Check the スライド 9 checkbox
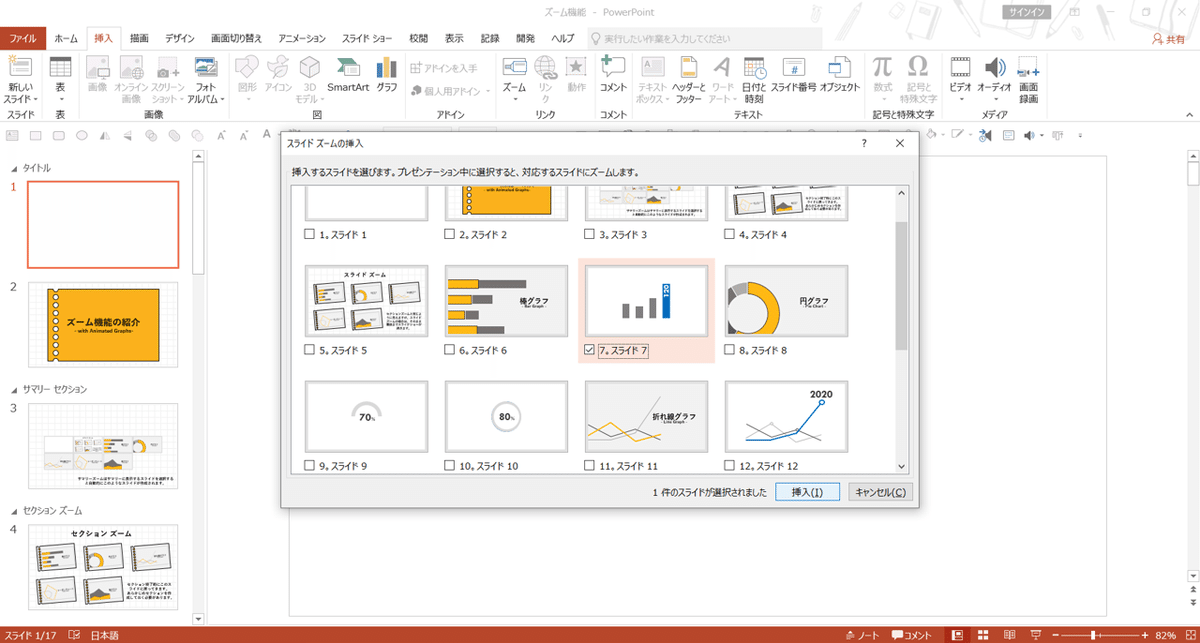 tap(309, 466)
